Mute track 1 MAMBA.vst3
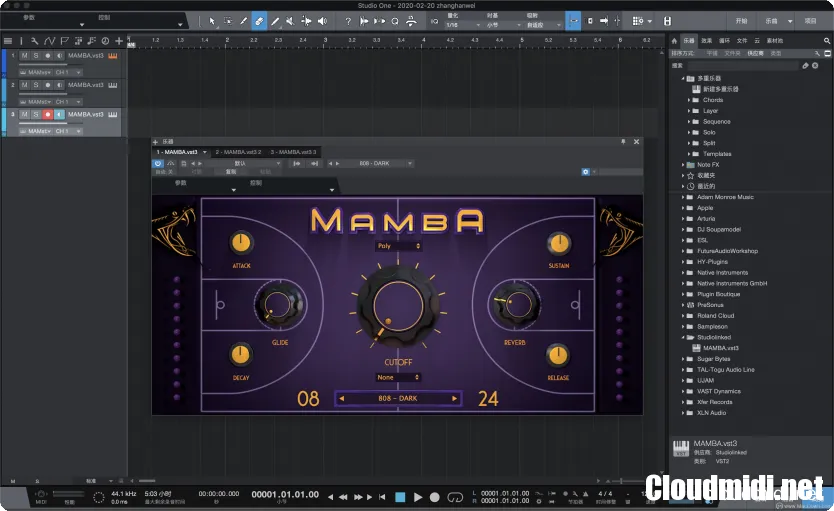Screen dimensions: 834x511 coord(25,56)
